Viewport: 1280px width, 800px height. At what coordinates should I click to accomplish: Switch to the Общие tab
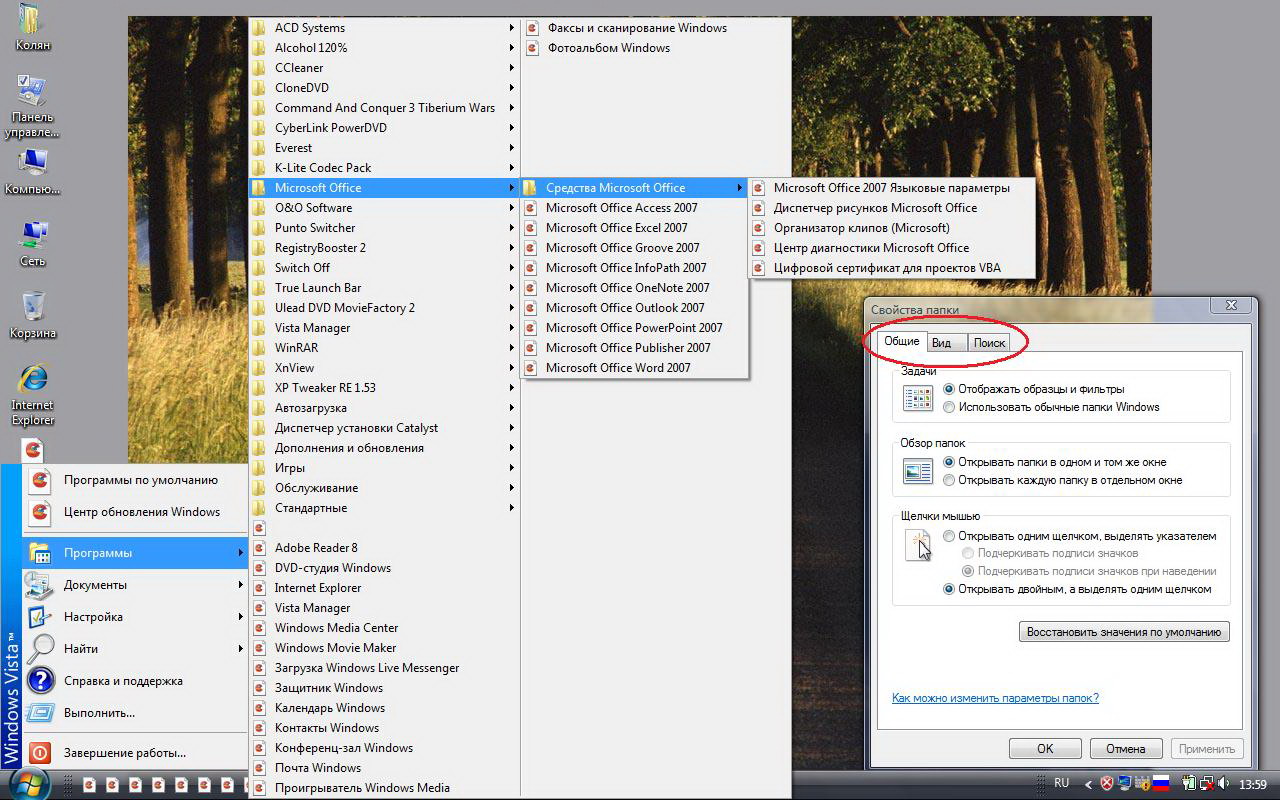tap(901, 341)
